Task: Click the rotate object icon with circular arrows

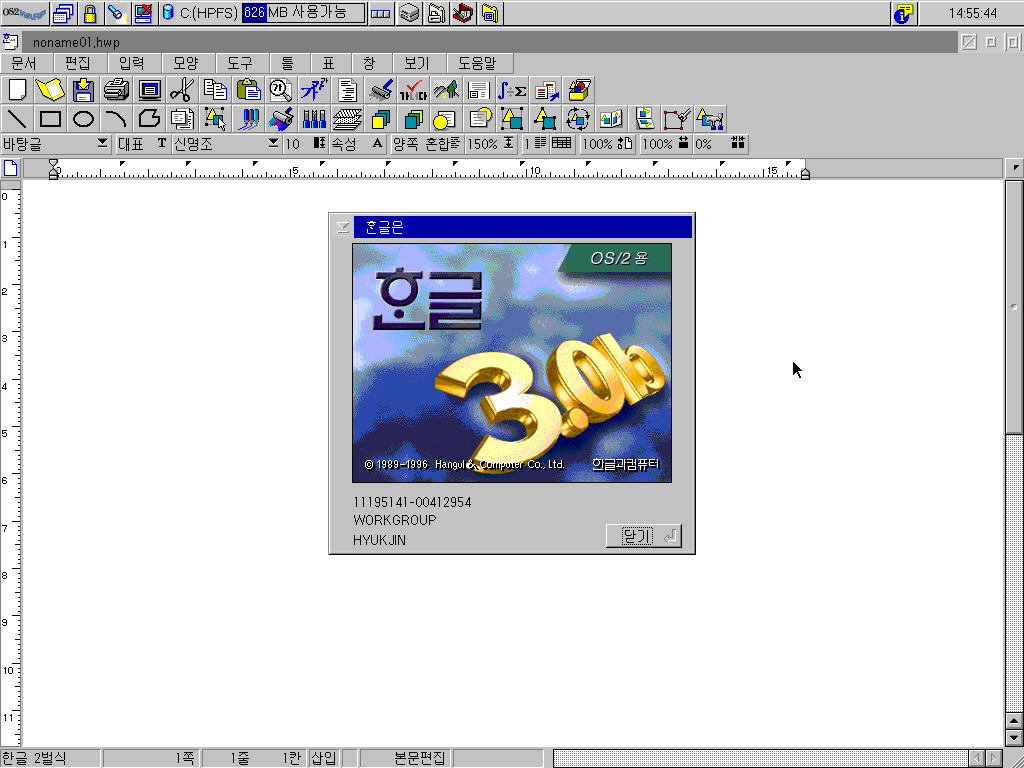Action: [x=578, y=119]
